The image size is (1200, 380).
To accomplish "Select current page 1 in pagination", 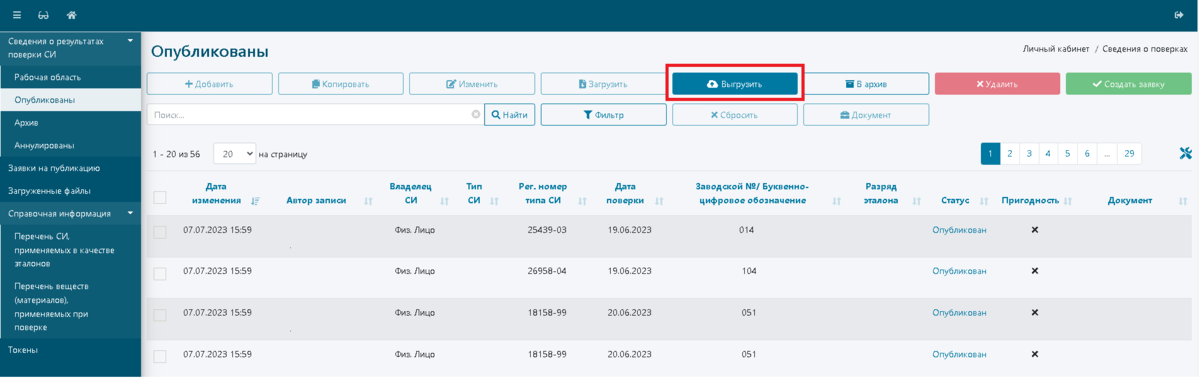I will [991, 154].
